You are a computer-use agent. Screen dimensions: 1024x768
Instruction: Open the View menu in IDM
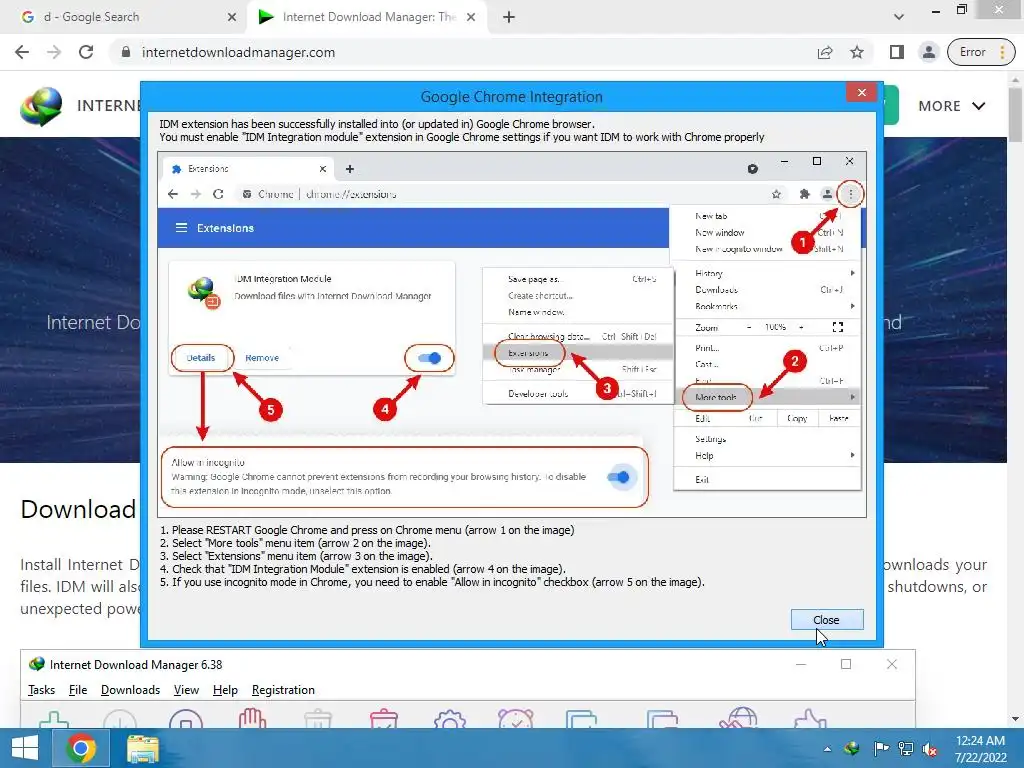point(186,690)
